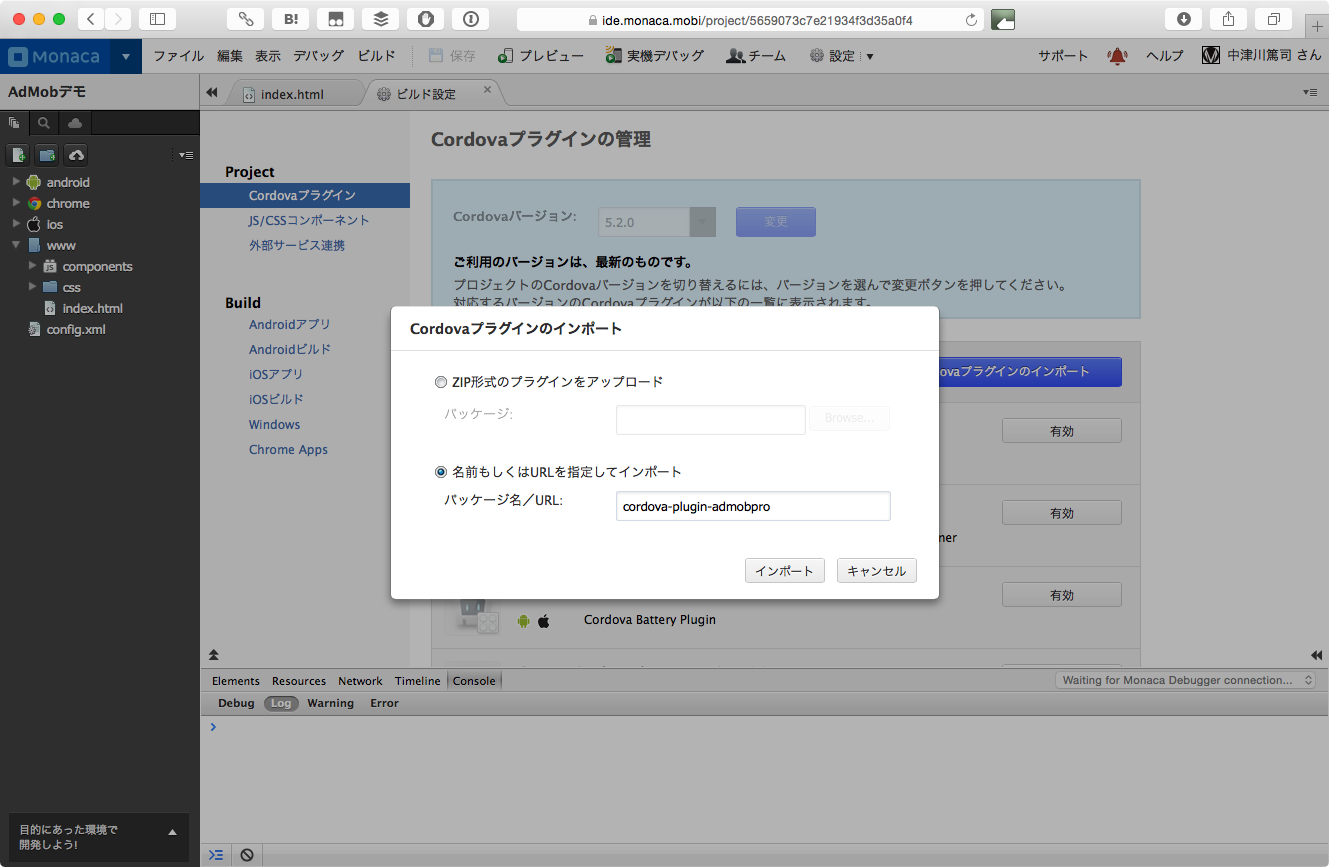This screenshot has height=867, width=1329.
Task: Click the cloud upload icon in file panel
Action: click(76, 155)
